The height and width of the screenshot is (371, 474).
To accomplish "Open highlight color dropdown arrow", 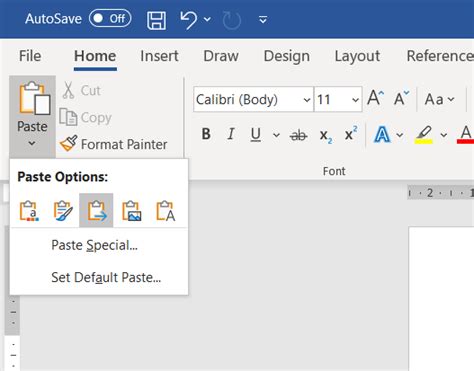I will (444, 135).
